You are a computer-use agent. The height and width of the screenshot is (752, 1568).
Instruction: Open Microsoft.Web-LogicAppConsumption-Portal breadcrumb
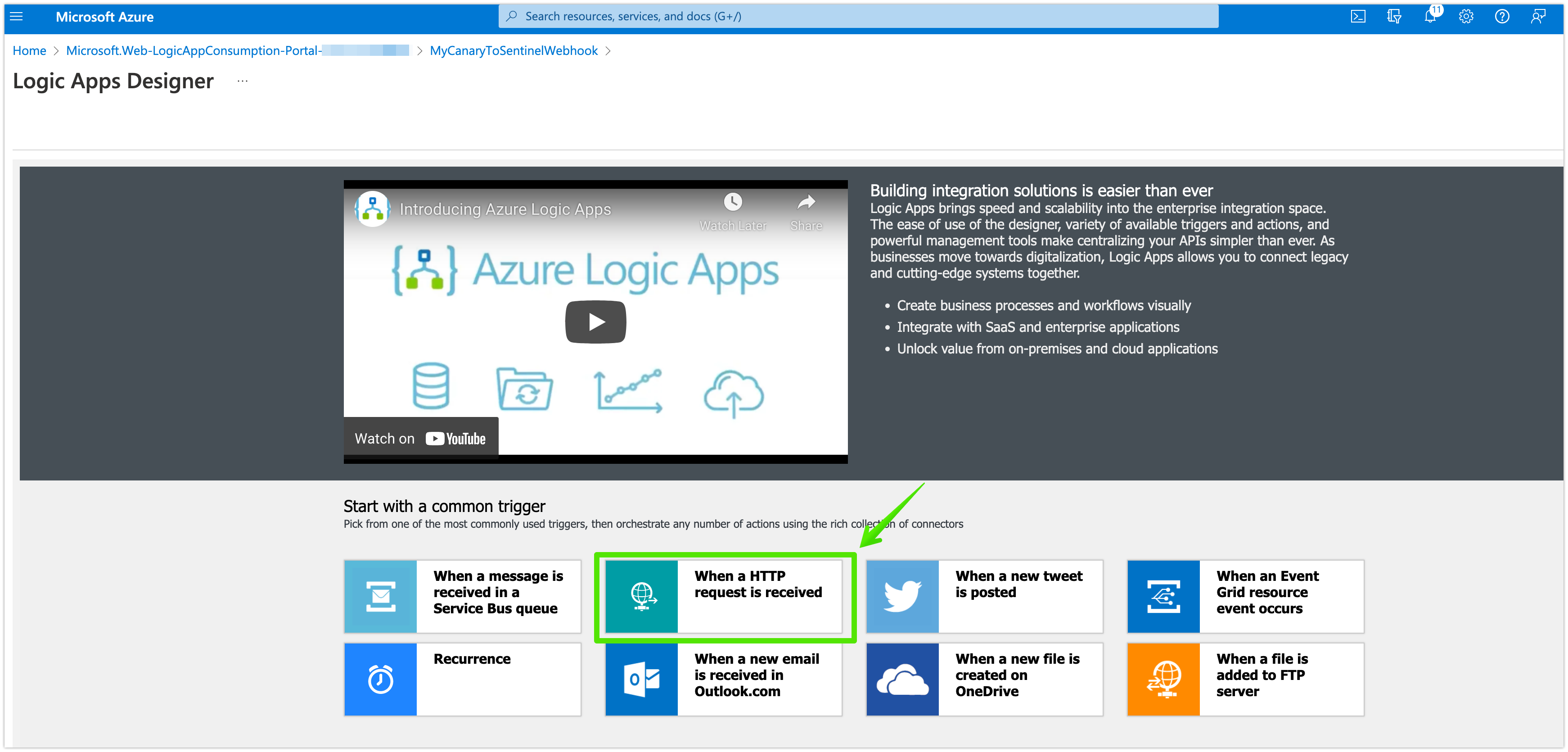237,50
